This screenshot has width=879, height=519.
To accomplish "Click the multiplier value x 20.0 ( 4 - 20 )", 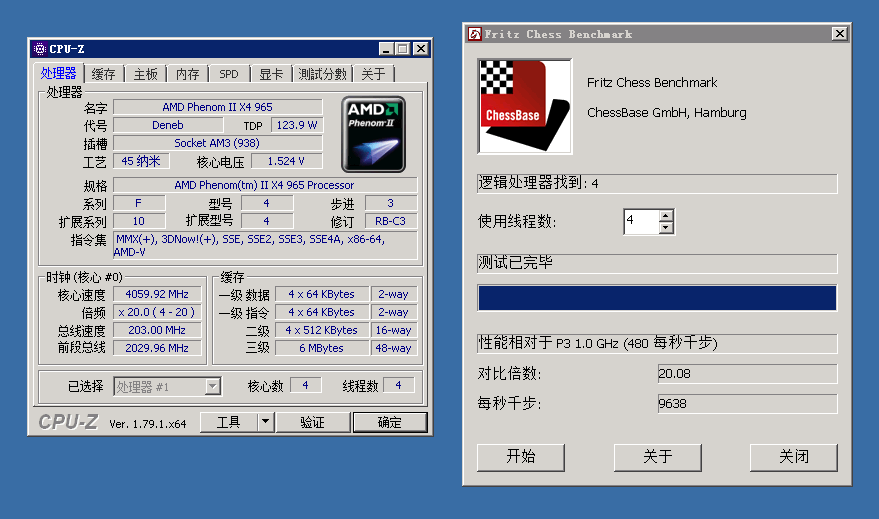I will click(157, 312).
